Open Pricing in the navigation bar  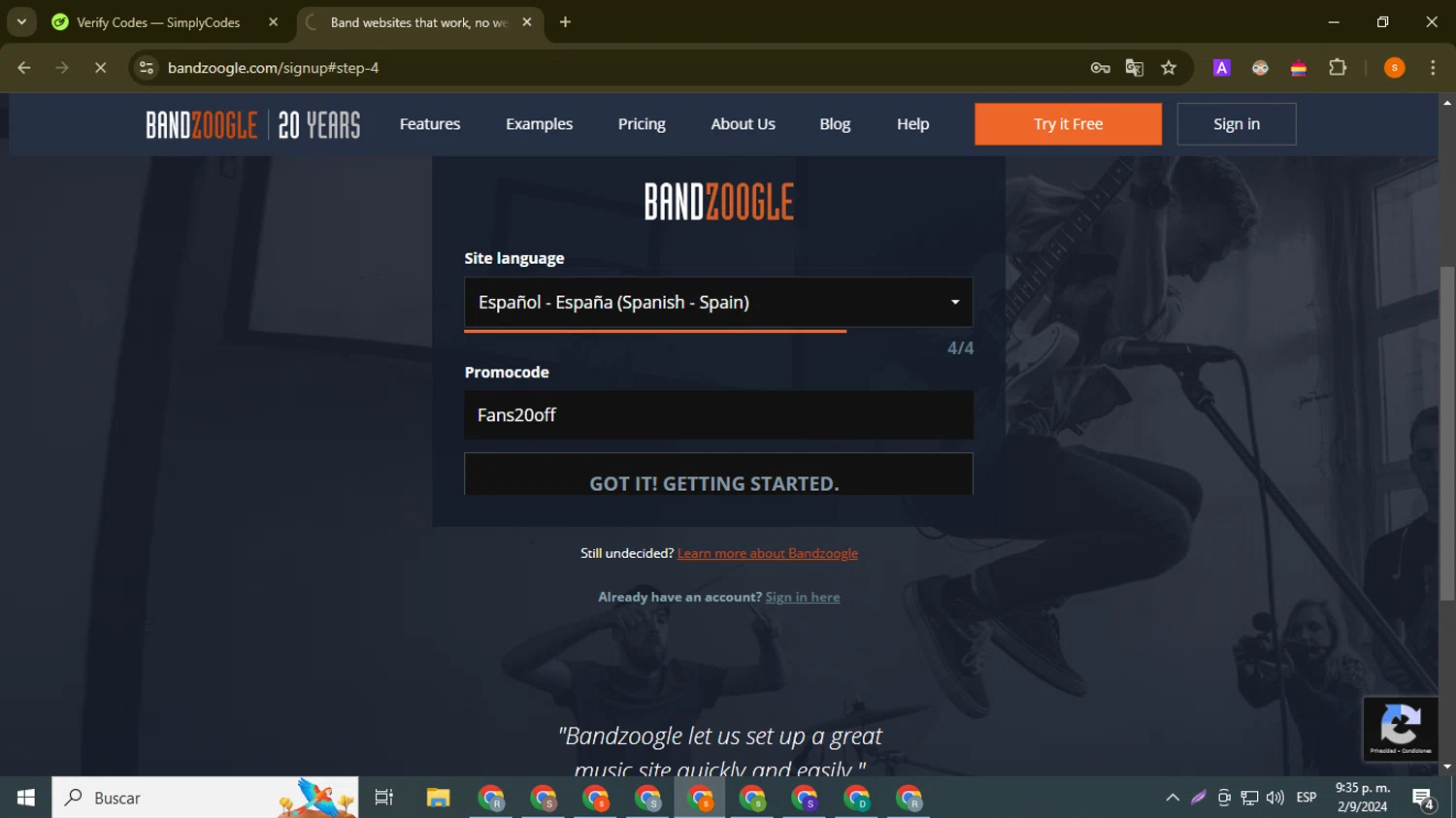pos(642,124)
